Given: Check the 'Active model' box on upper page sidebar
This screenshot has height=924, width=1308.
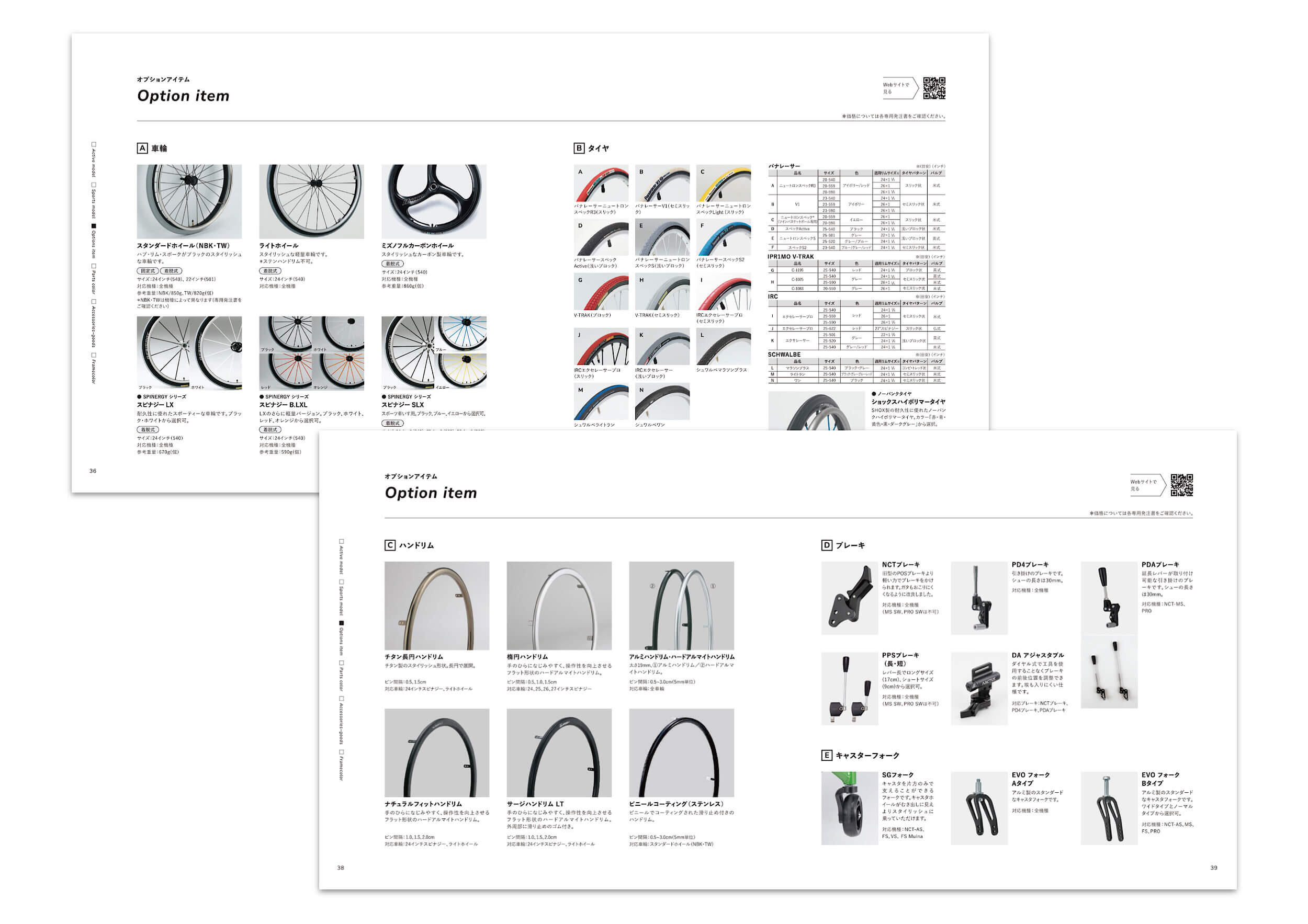Looking at the screenshot, I should point(94,145).
